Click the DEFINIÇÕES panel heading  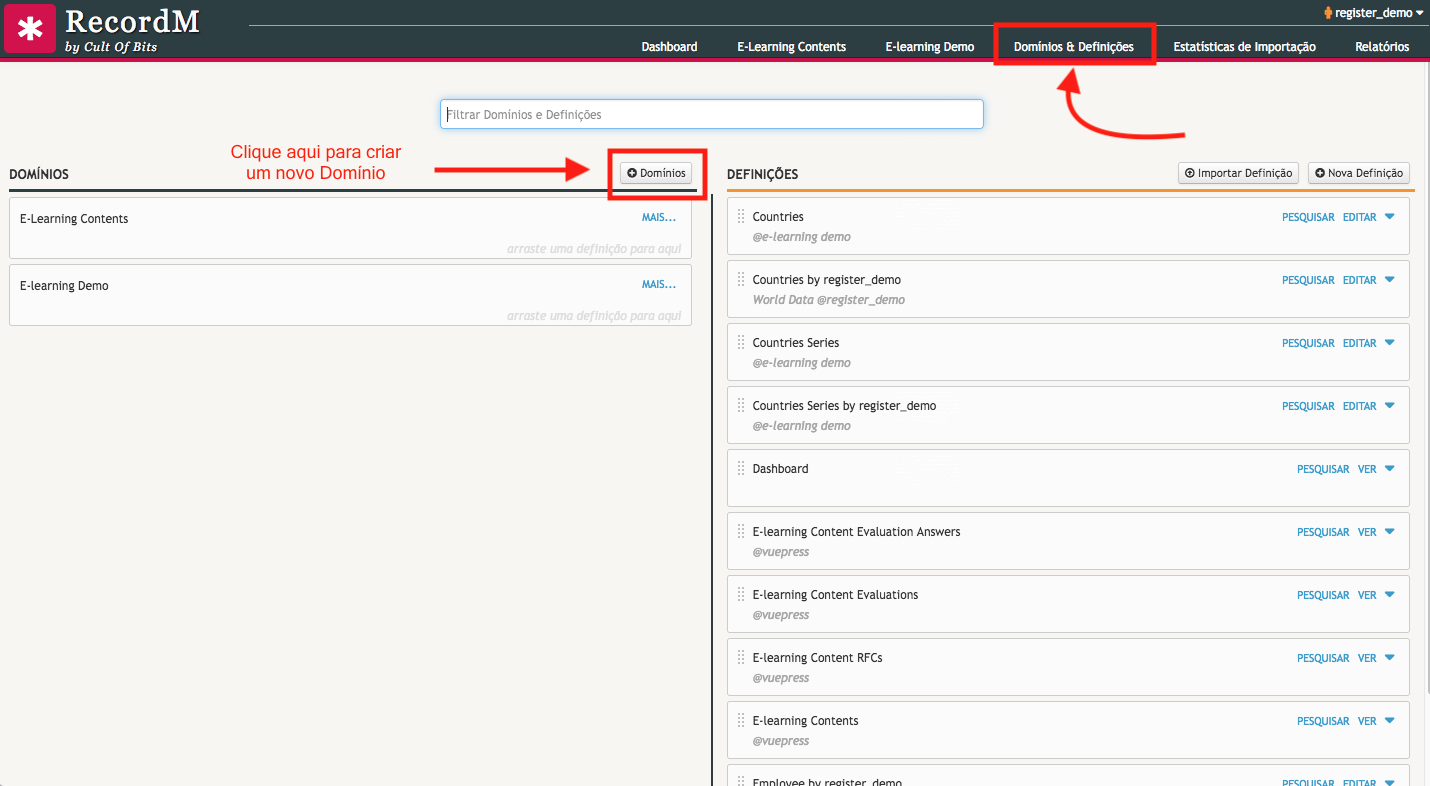[x=763, y=174]
